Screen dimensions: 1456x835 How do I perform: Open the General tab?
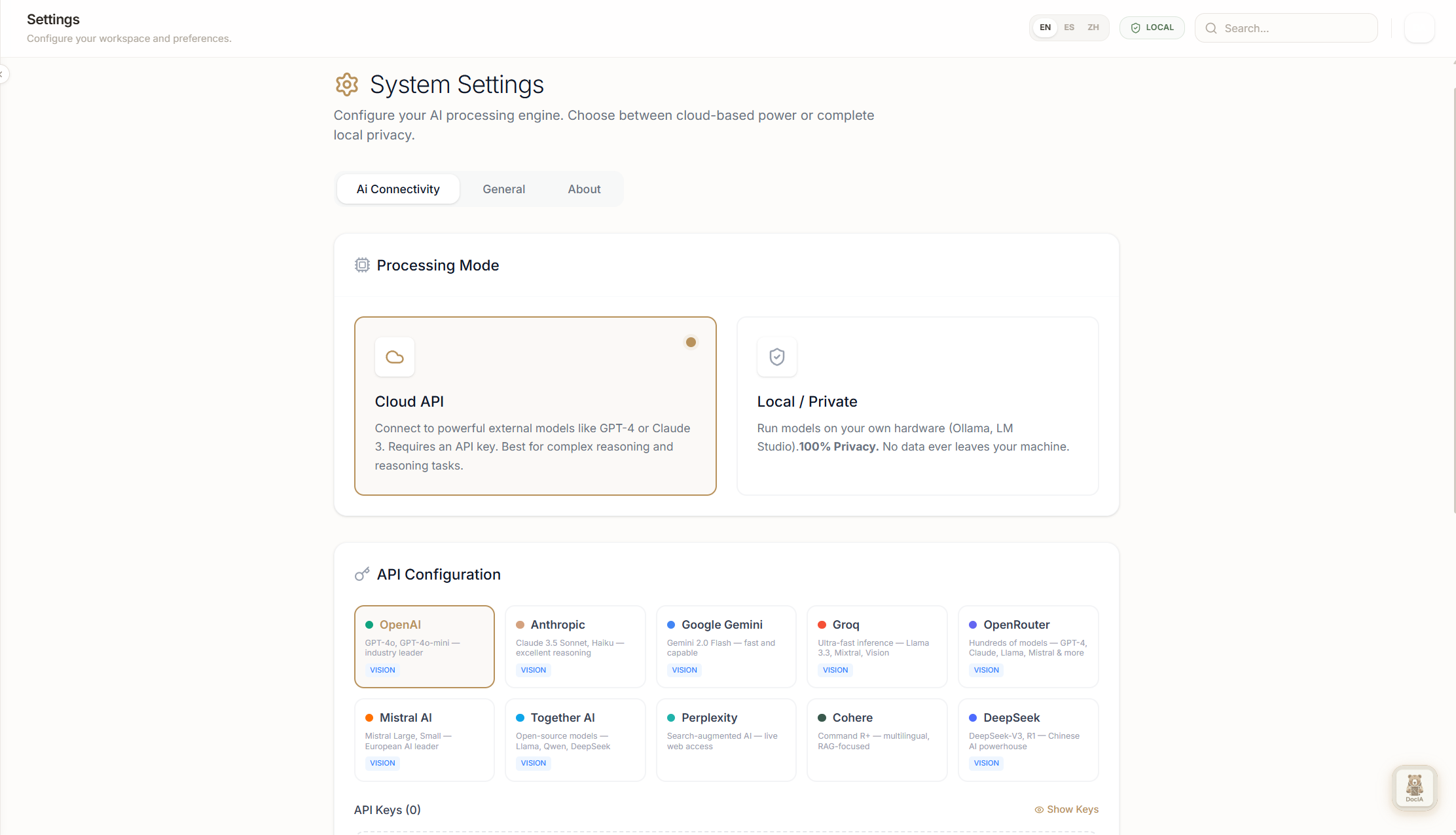pos(503,189)
